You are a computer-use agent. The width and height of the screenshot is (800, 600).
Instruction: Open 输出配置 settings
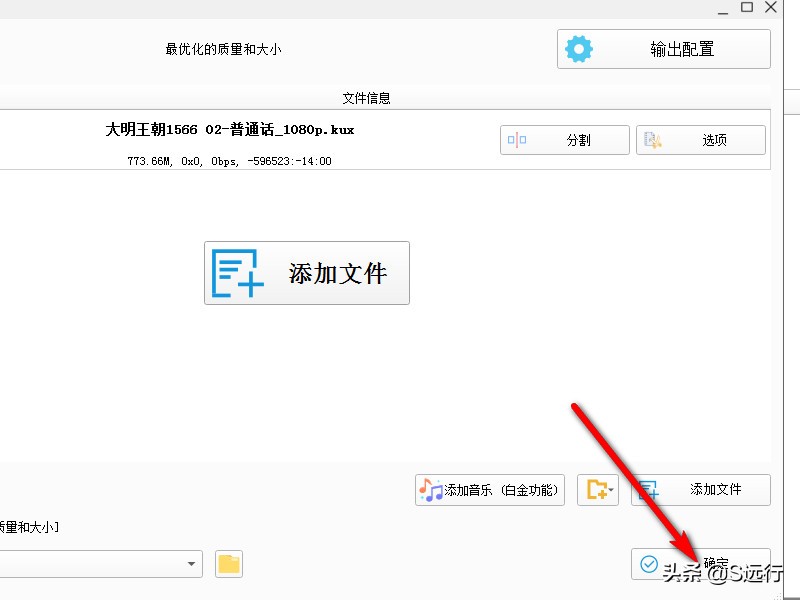tap(663, 48)
